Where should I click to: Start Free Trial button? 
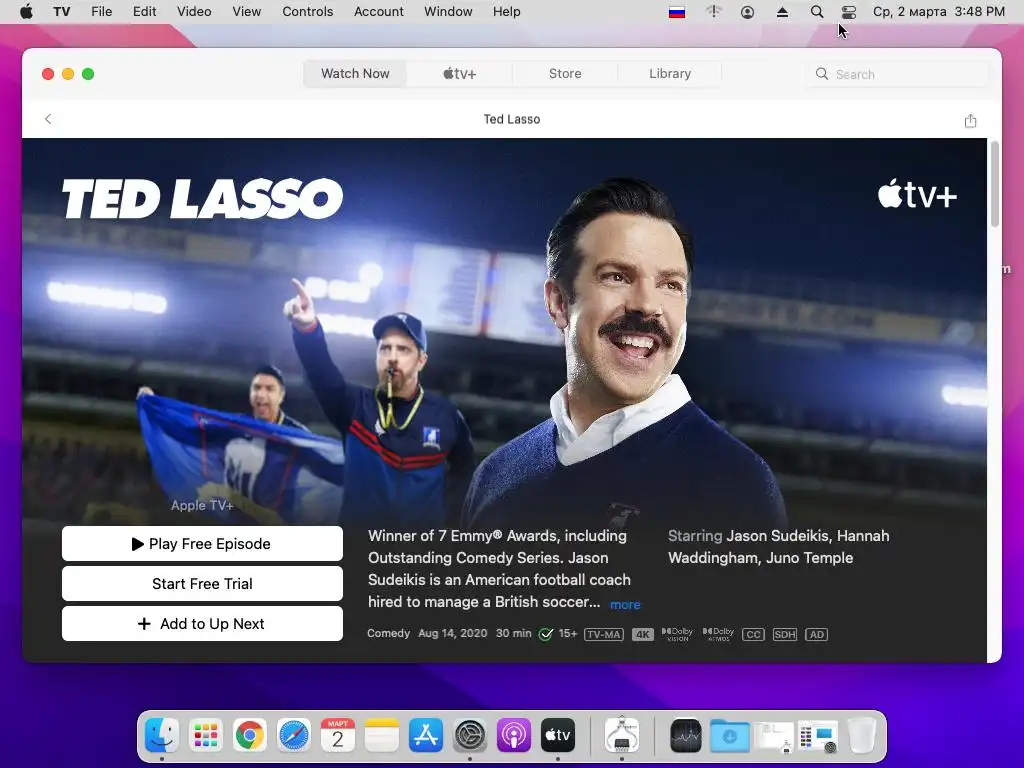[202, 584]
